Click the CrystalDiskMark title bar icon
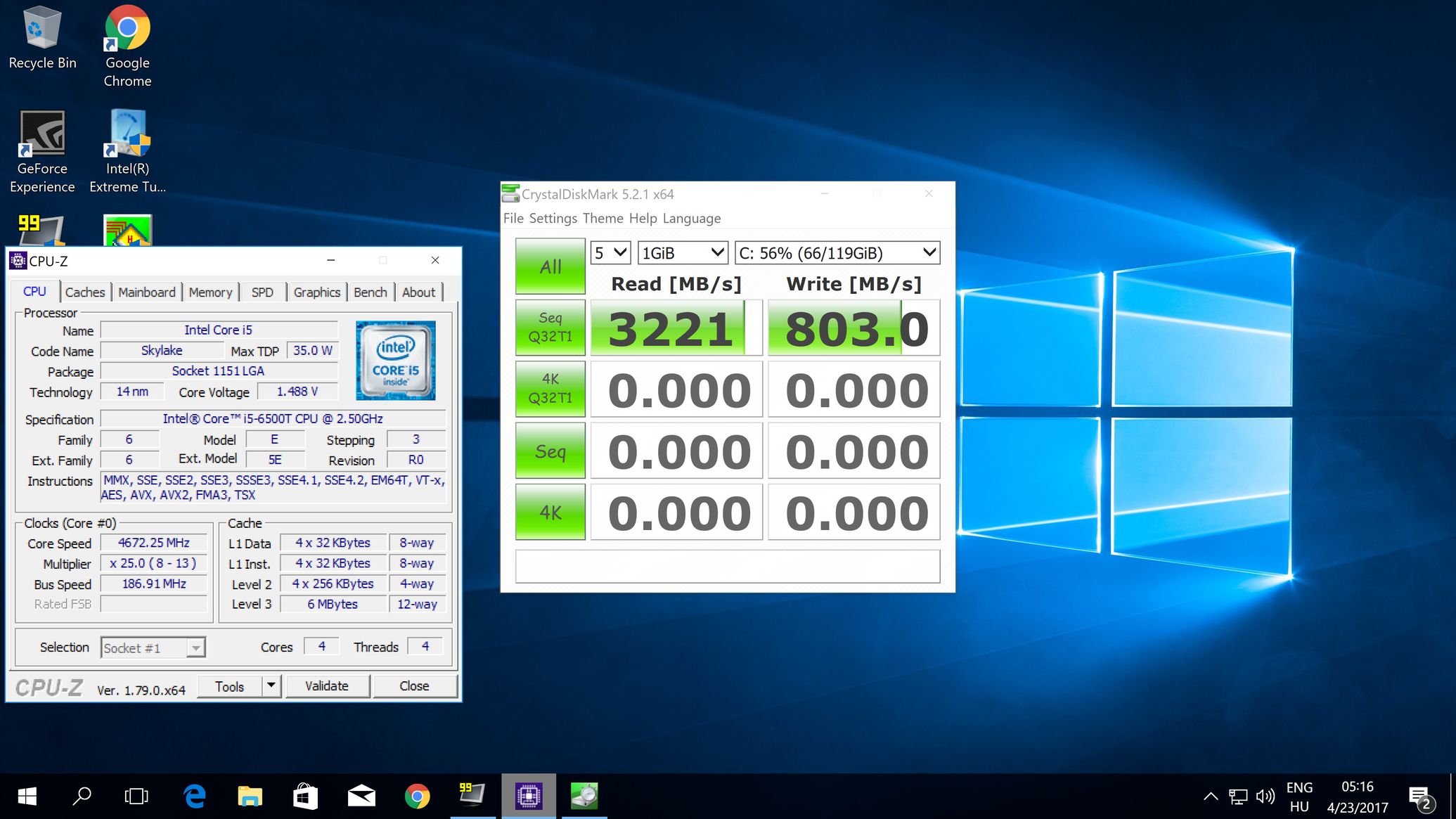This screenshot has width=1456, height=819. 510,193
